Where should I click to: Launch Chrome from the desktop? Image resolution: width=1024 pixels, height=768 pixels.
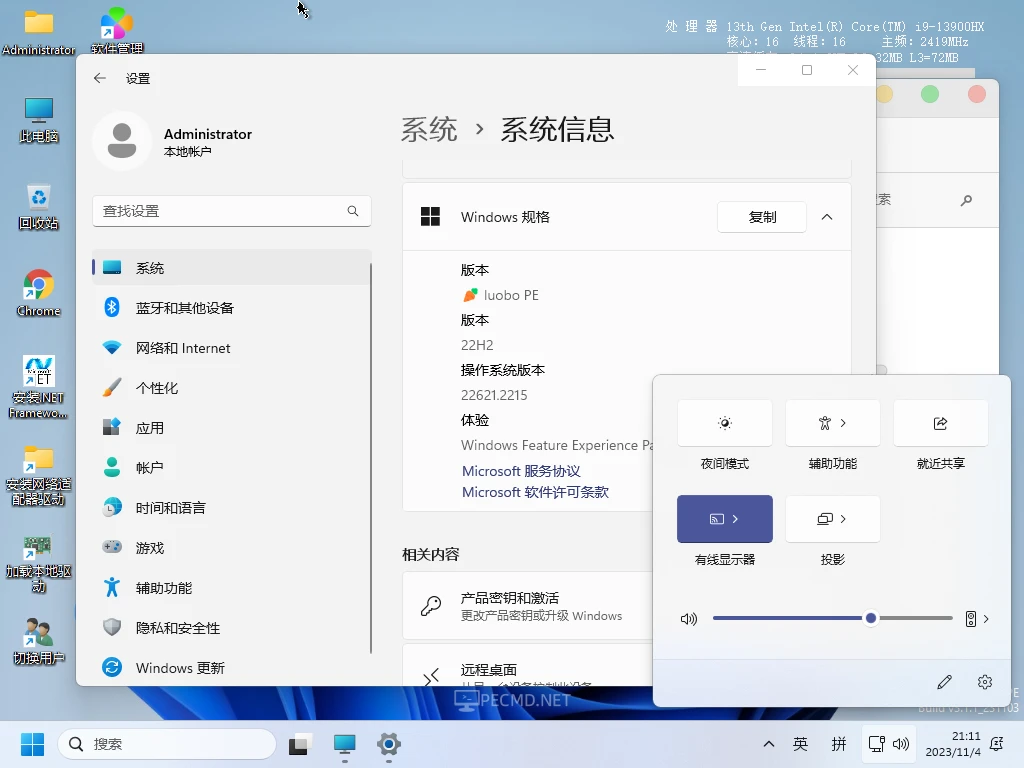pyautogui.click(x=39, y=293)
